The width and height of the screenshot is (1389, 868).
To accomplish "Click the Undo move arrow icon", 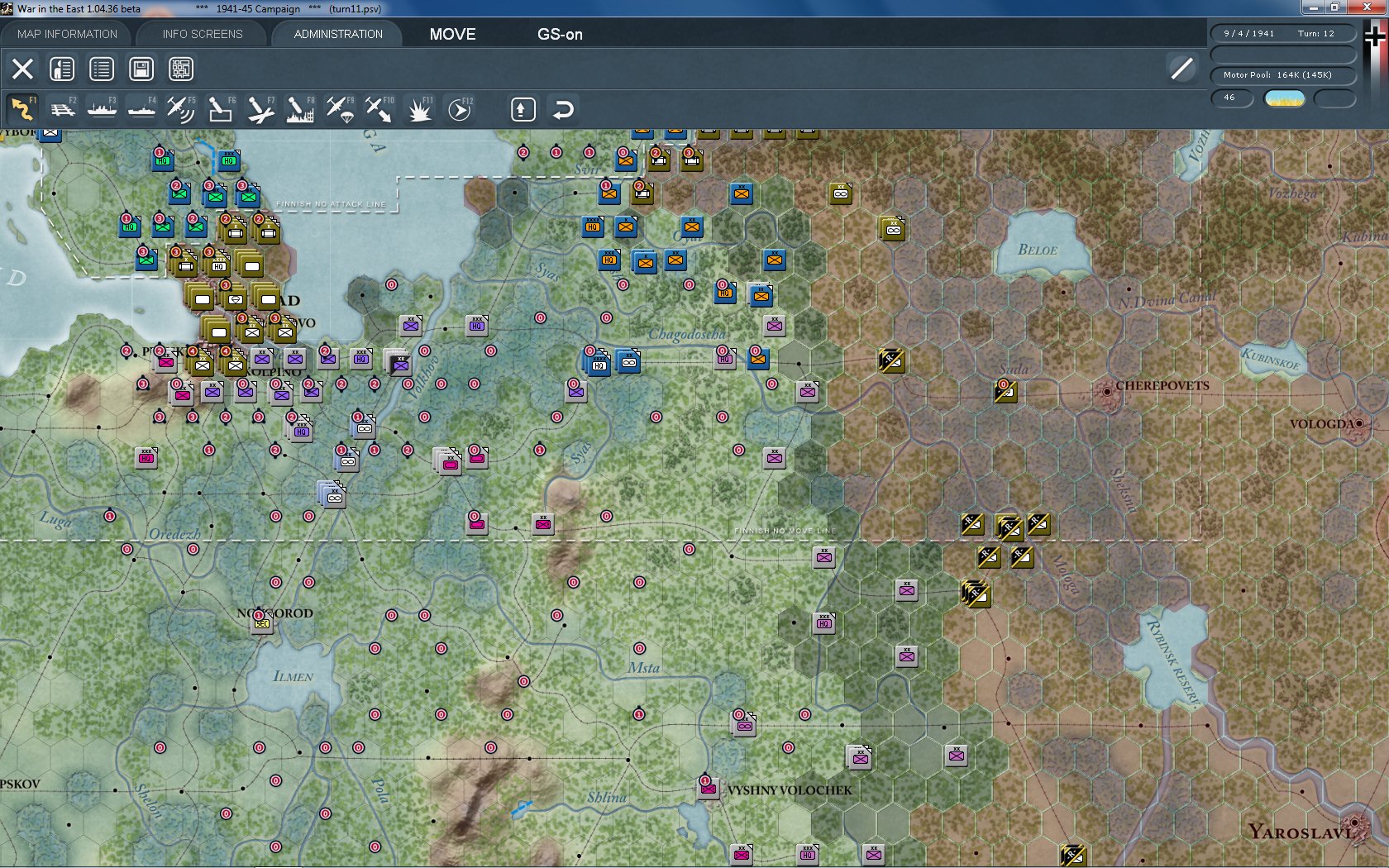I will (x=563, y=109).
